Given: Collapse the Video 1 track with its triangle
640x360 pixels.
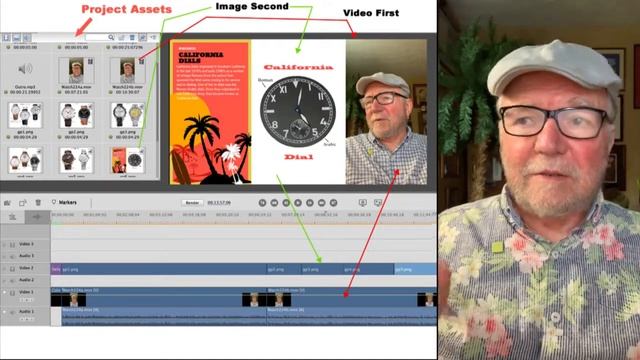Looking at the screenshot, I should [x=5, y=292].
